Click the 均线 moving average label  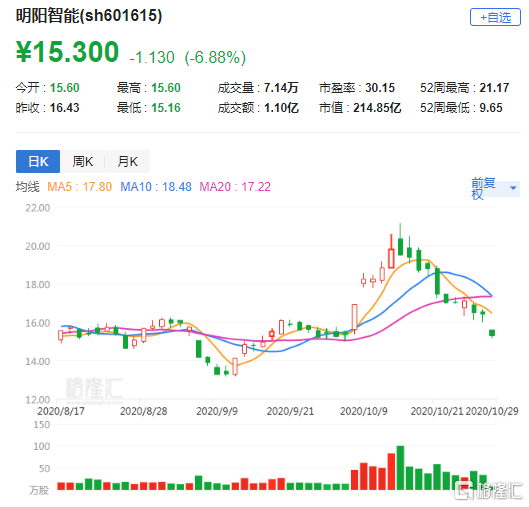click(x=27, y=187)
